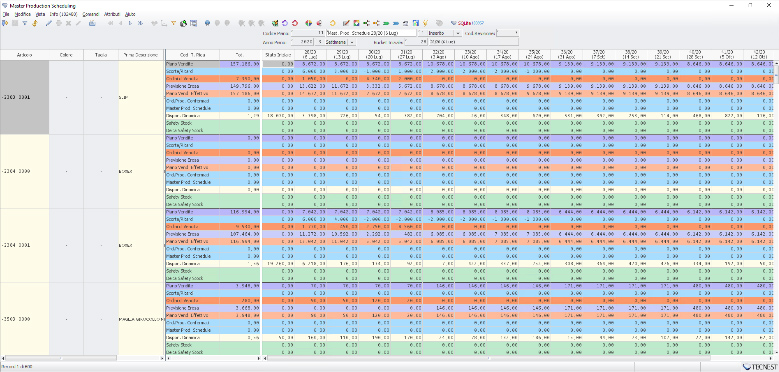The image size is (779, 372).
Task: Click the orange circular refresh icon
Action: (x=332, y=23)
